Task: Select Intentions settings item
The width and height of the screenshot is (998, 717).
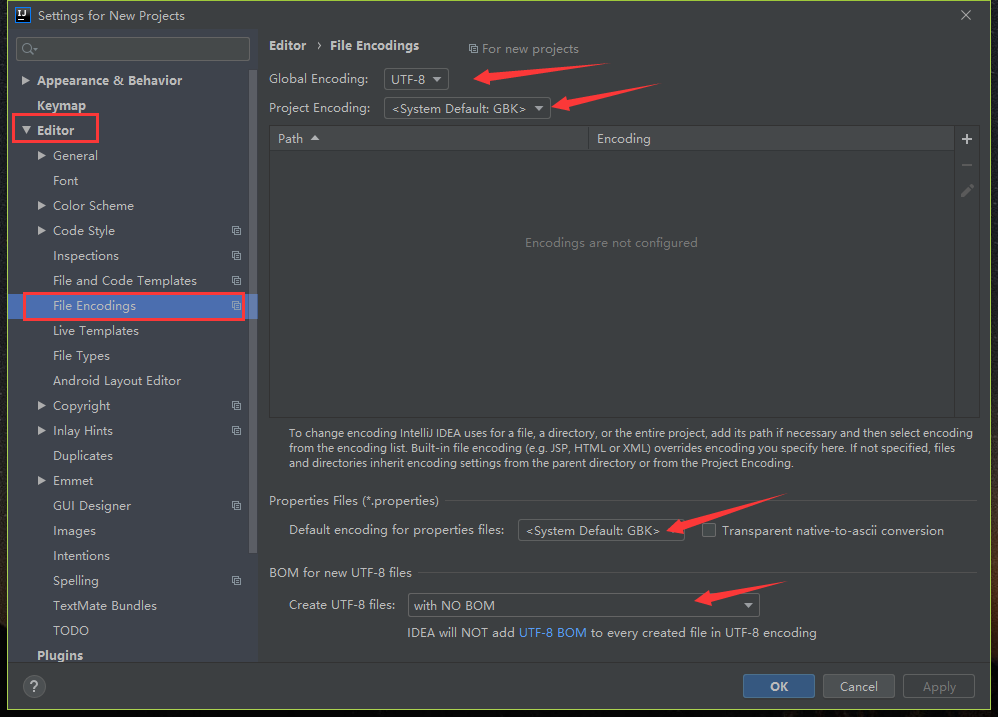Action: 81,555
